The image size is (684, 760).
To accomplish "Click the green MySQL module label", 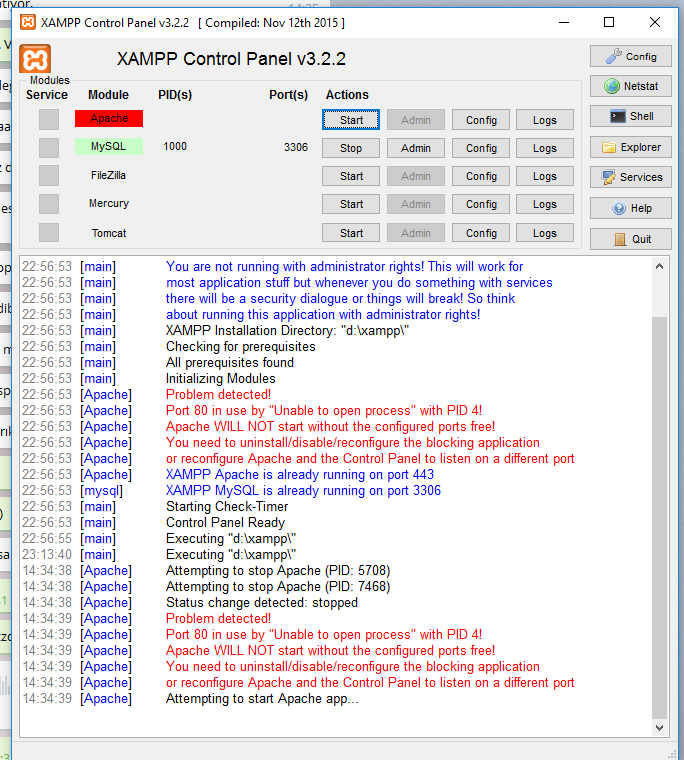I will point(109,146).
